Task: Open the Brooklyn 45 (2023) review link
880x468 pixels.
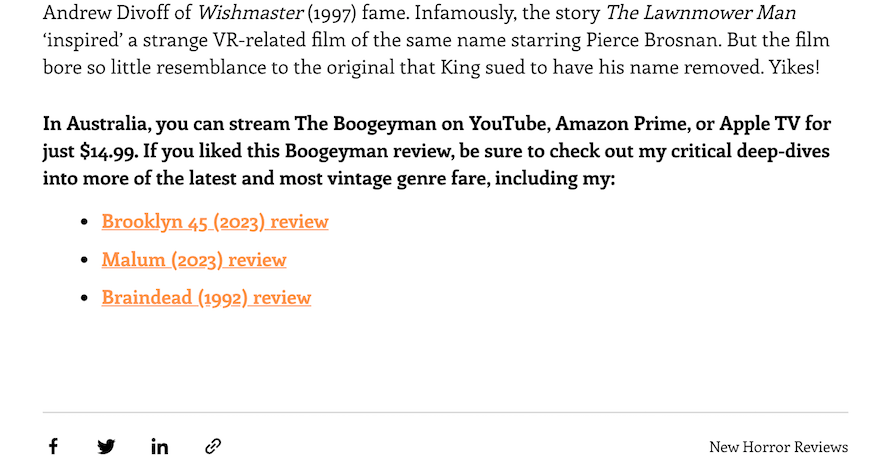Action: (x=215, y=221)
